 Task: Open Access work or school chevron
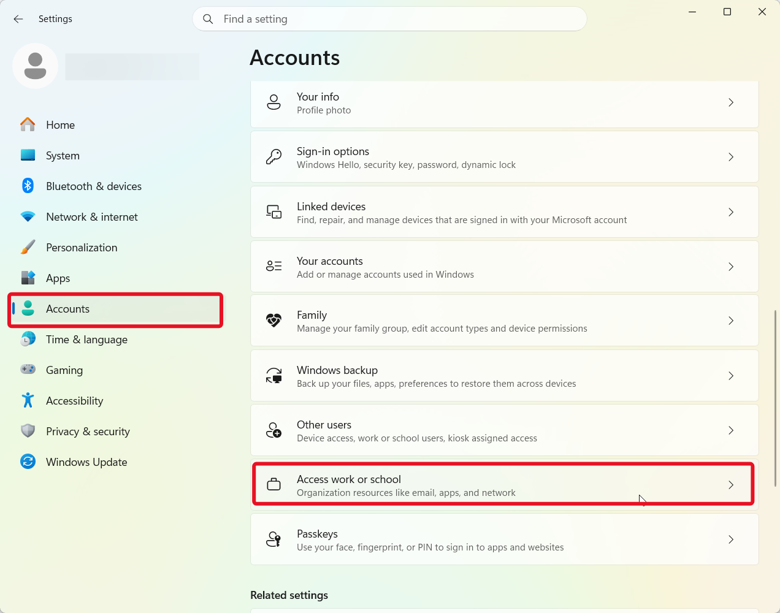[x=731, y=485]
